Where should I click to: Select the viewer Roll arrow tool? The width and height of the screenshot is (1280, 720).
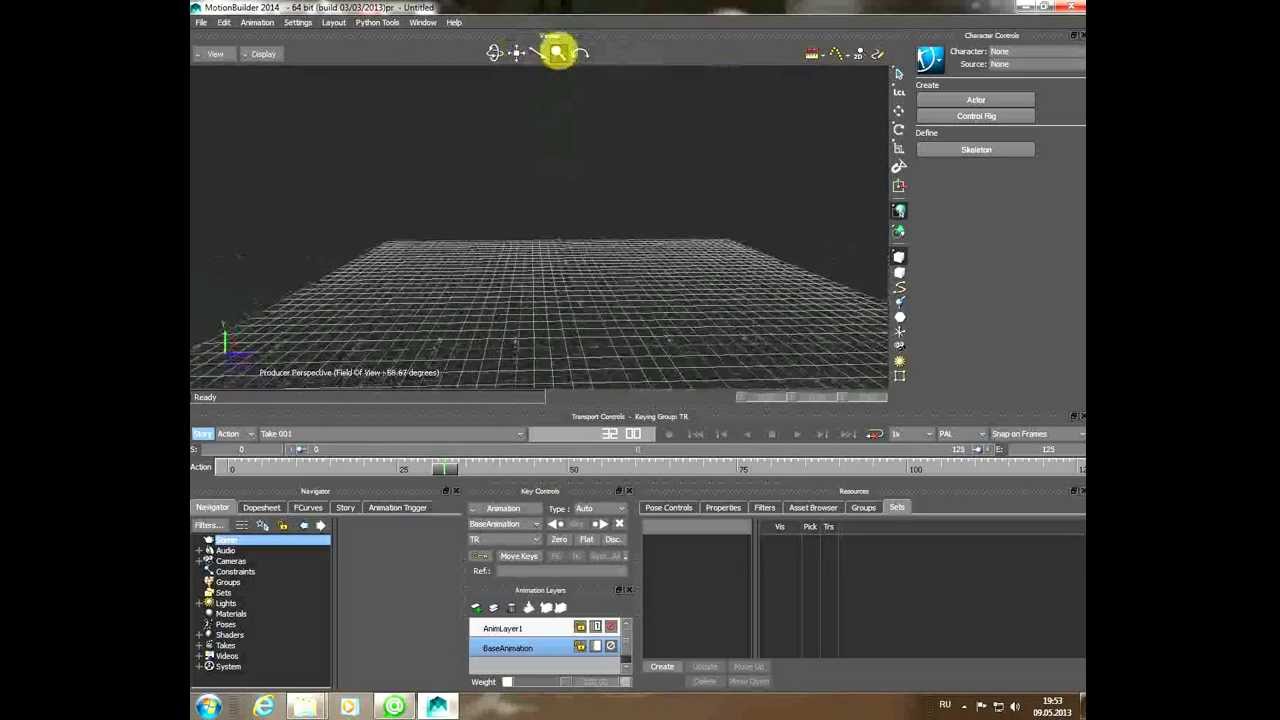[582, 53]
